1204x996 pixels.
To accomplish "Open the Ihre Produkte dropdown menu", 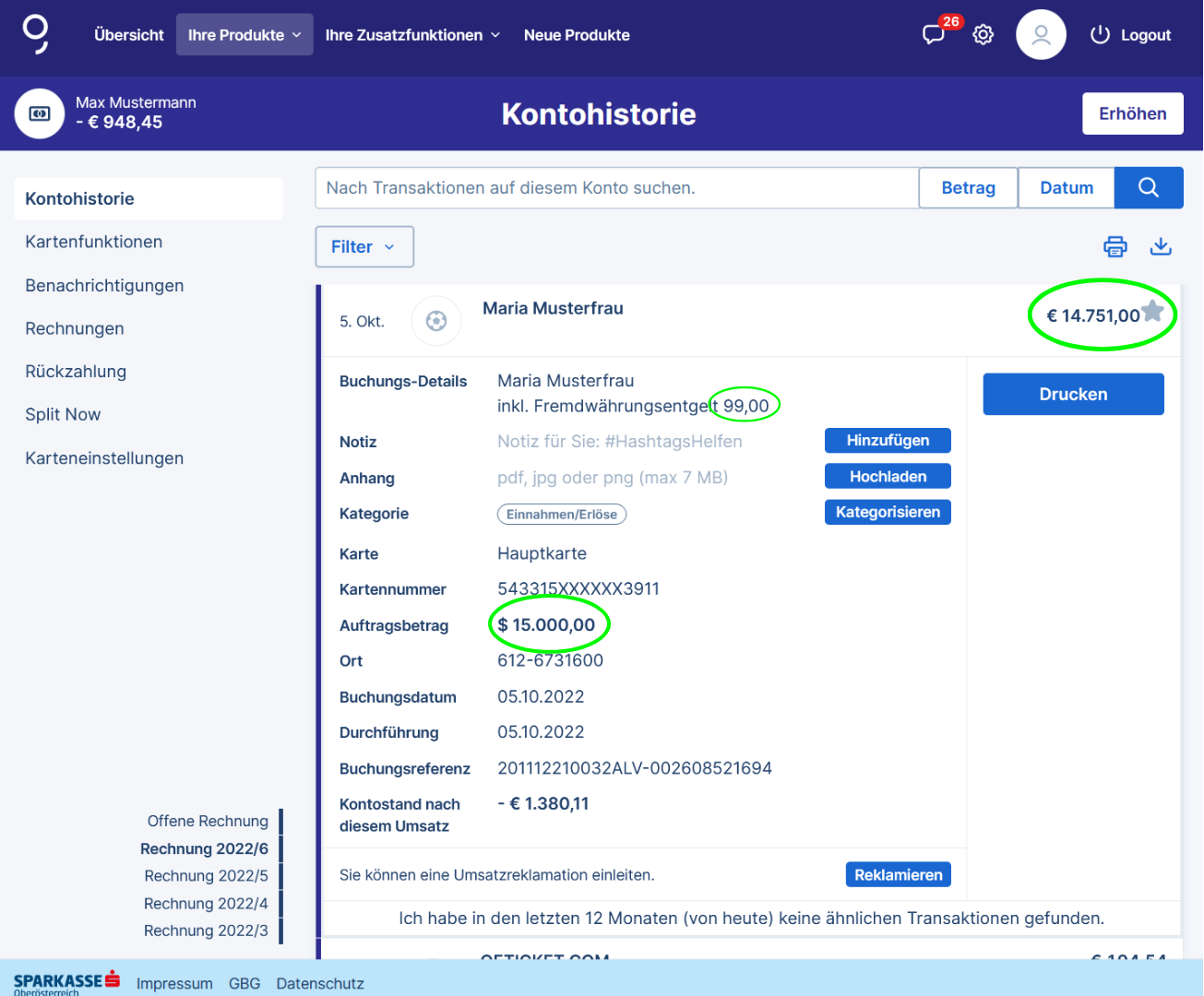I will pyautogui.click(x=244, y=35).
